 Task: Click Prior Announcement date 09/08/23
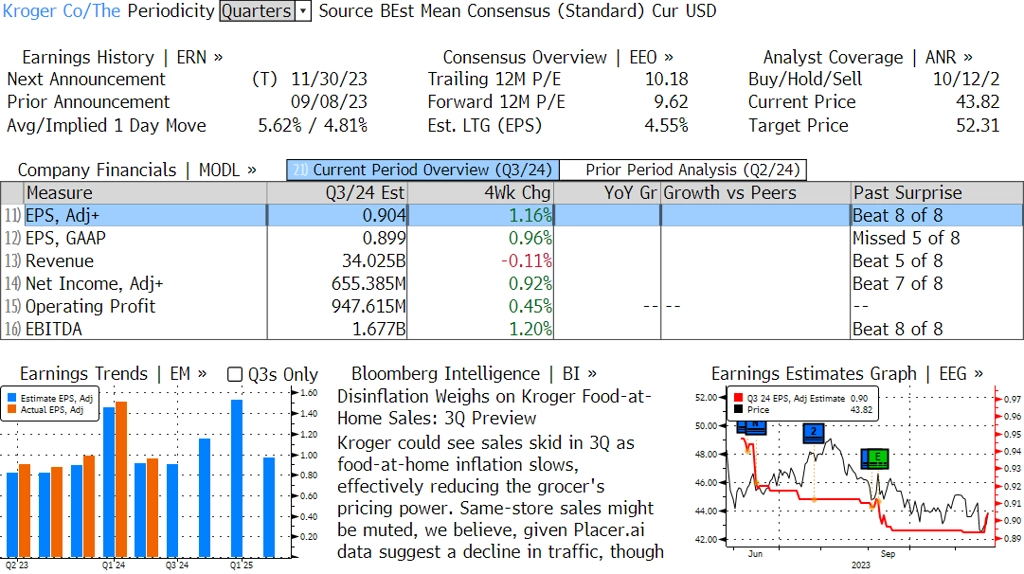(x=329, y=102)
